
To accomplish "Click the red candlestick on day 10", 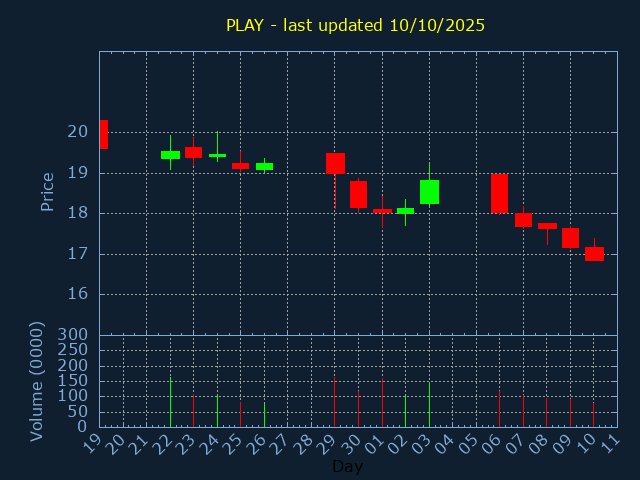I will click(594, 254).
